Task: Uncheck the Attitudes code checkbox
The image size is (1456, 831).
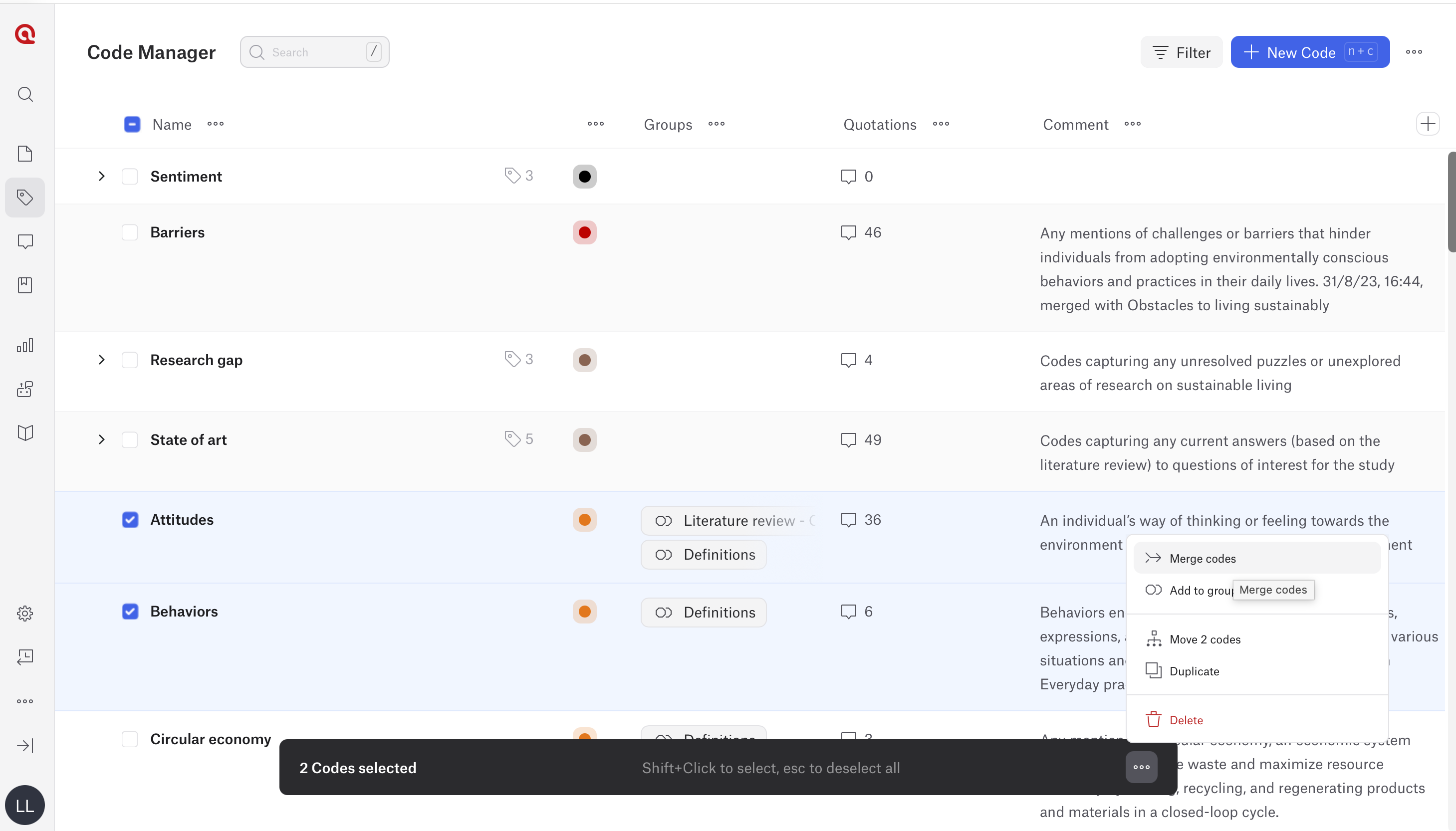Action: click(x=130, y=519)
